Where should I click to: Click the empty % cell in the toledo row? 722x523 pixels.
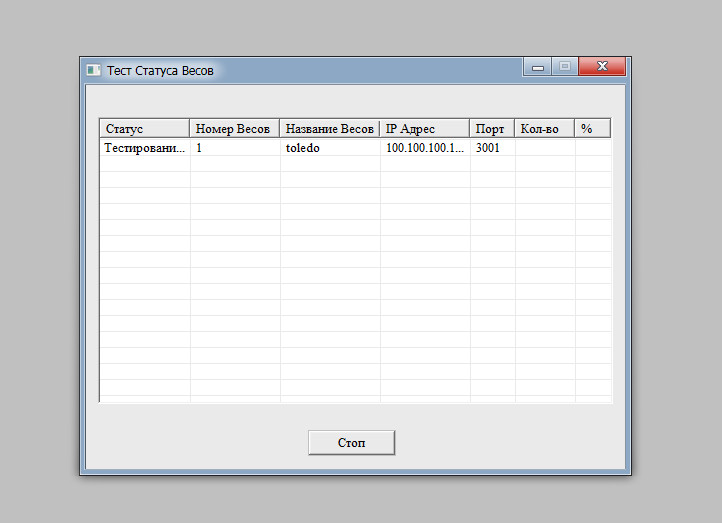pos(592,148)
